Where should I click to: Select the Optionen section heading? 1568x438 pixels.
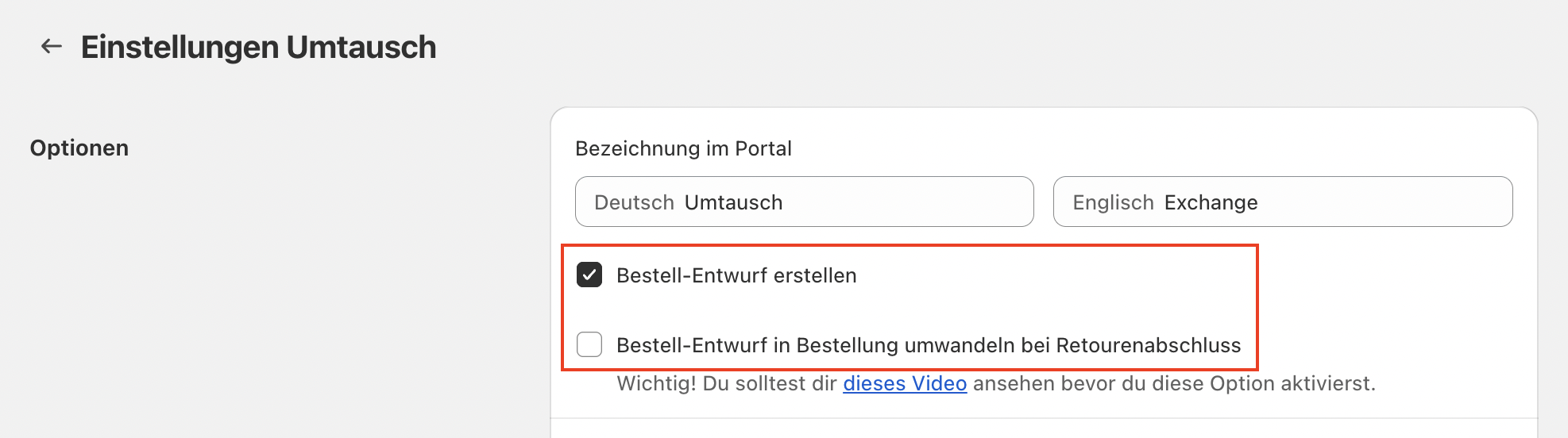(79, 148)
